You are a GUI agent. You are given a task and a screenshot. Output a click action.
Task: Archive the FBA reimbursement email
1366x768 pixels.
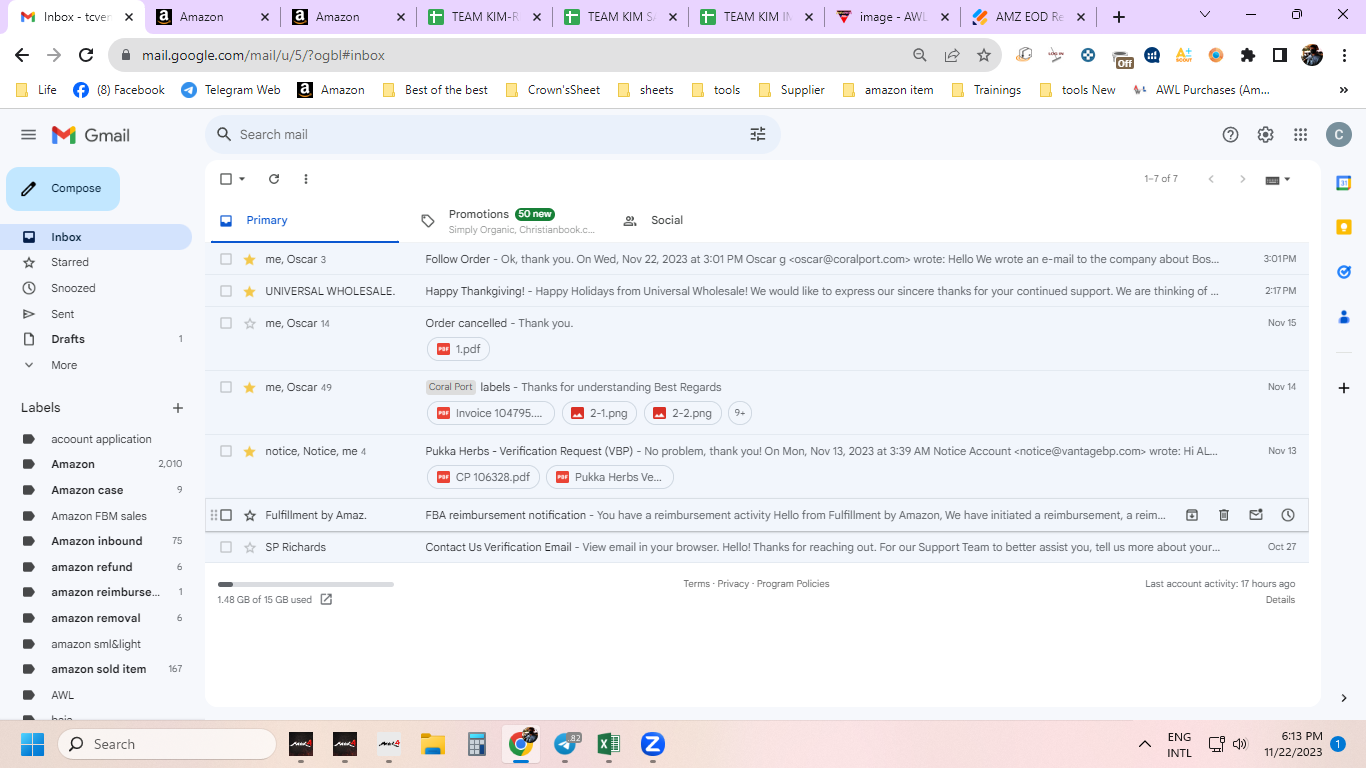tap(1192, 515)
